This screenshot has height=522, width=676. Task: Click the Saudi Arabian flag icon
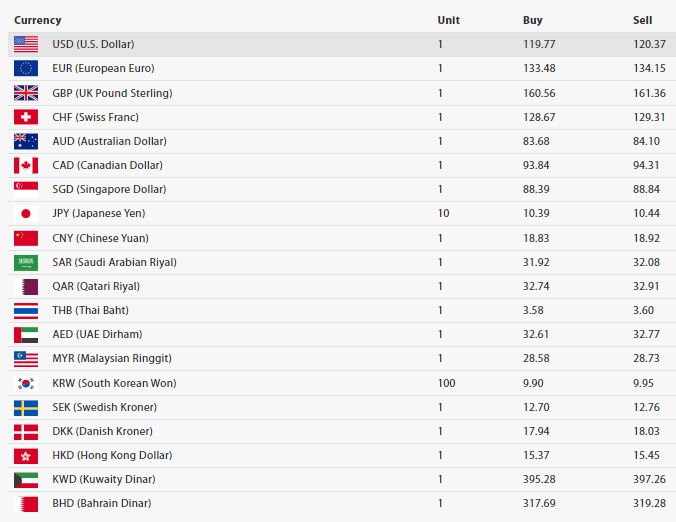click(26, 262)
